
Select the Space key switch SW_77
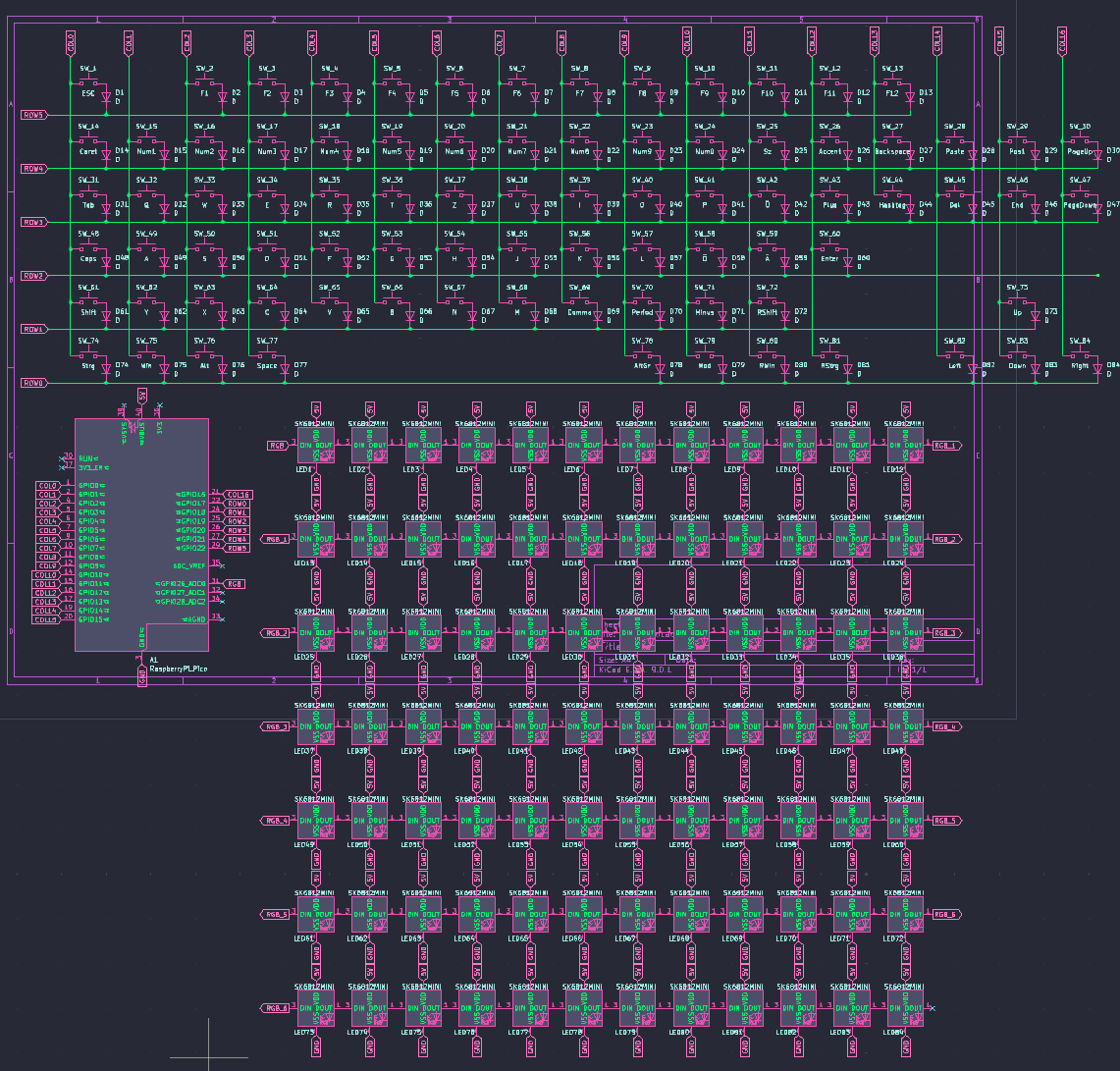coord(267,354)
